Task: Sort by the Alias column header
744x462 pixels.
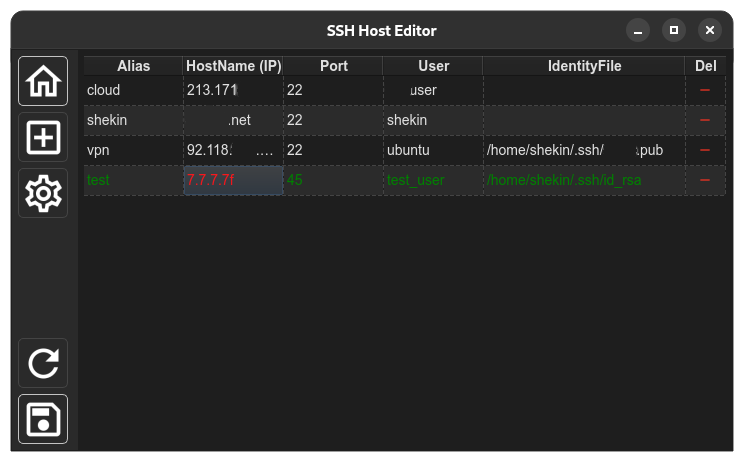Action: click(133, 66)
